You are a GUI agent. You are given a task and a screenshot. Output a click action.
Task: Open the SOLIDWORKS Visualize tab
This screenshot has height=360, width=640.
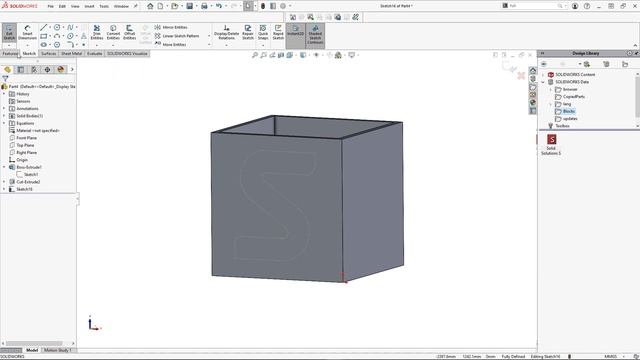(x=127, y=53)
